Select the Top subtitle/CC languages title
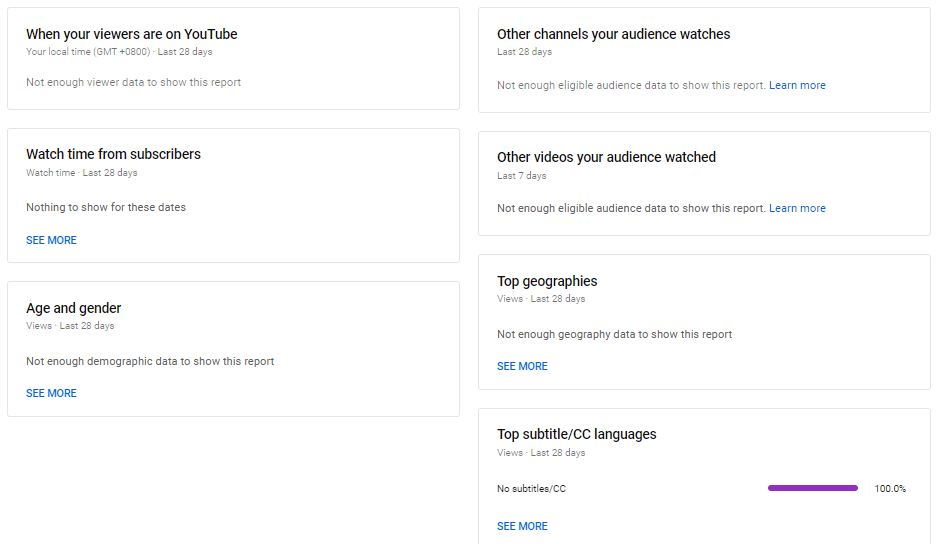Image resolution: width=938 pixels, height=544 pixels. point(577,434)
